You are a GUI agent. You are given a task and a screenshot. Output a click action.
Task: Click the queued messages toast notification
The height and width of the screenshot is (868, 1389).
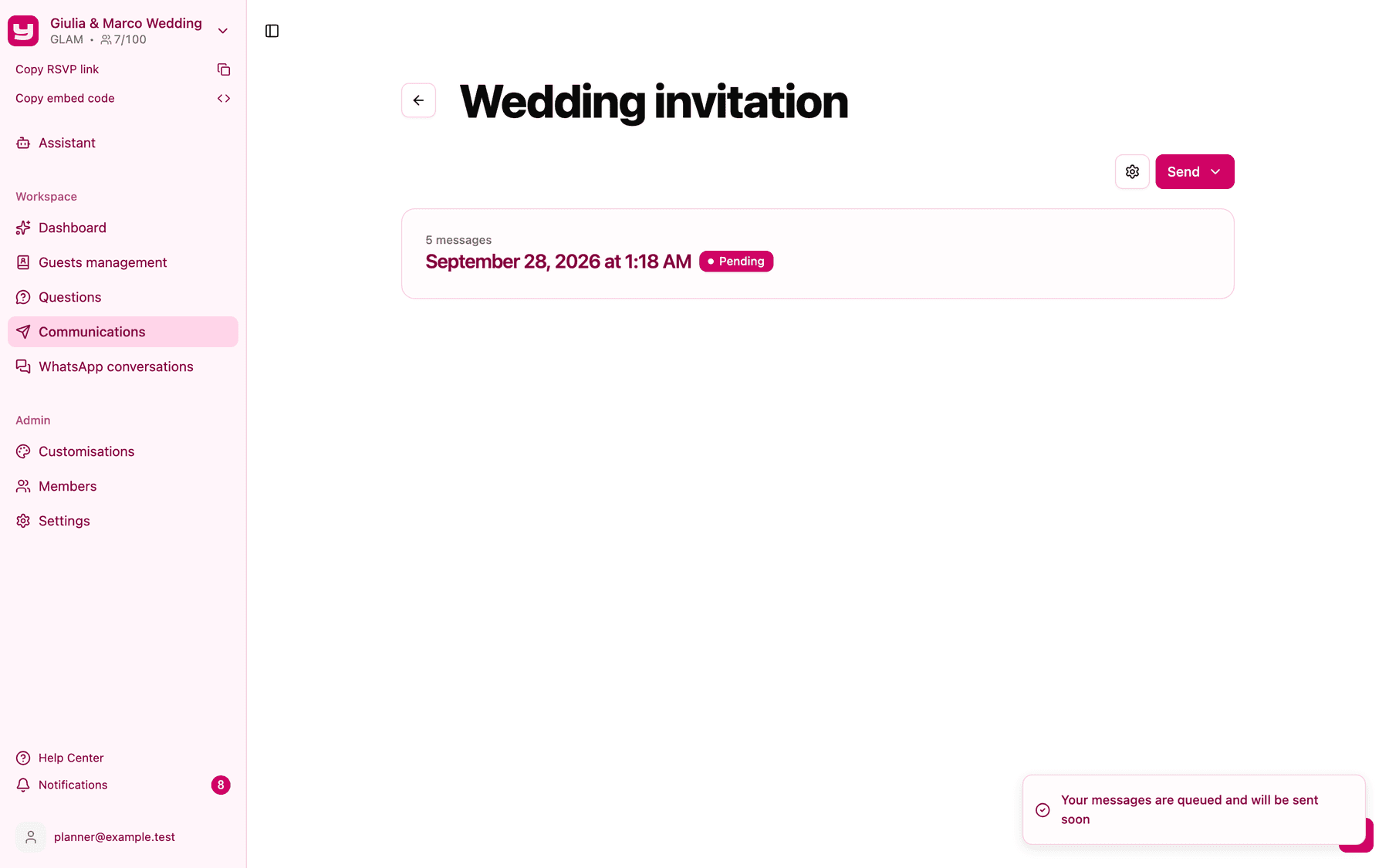(x=1194, y=810)
